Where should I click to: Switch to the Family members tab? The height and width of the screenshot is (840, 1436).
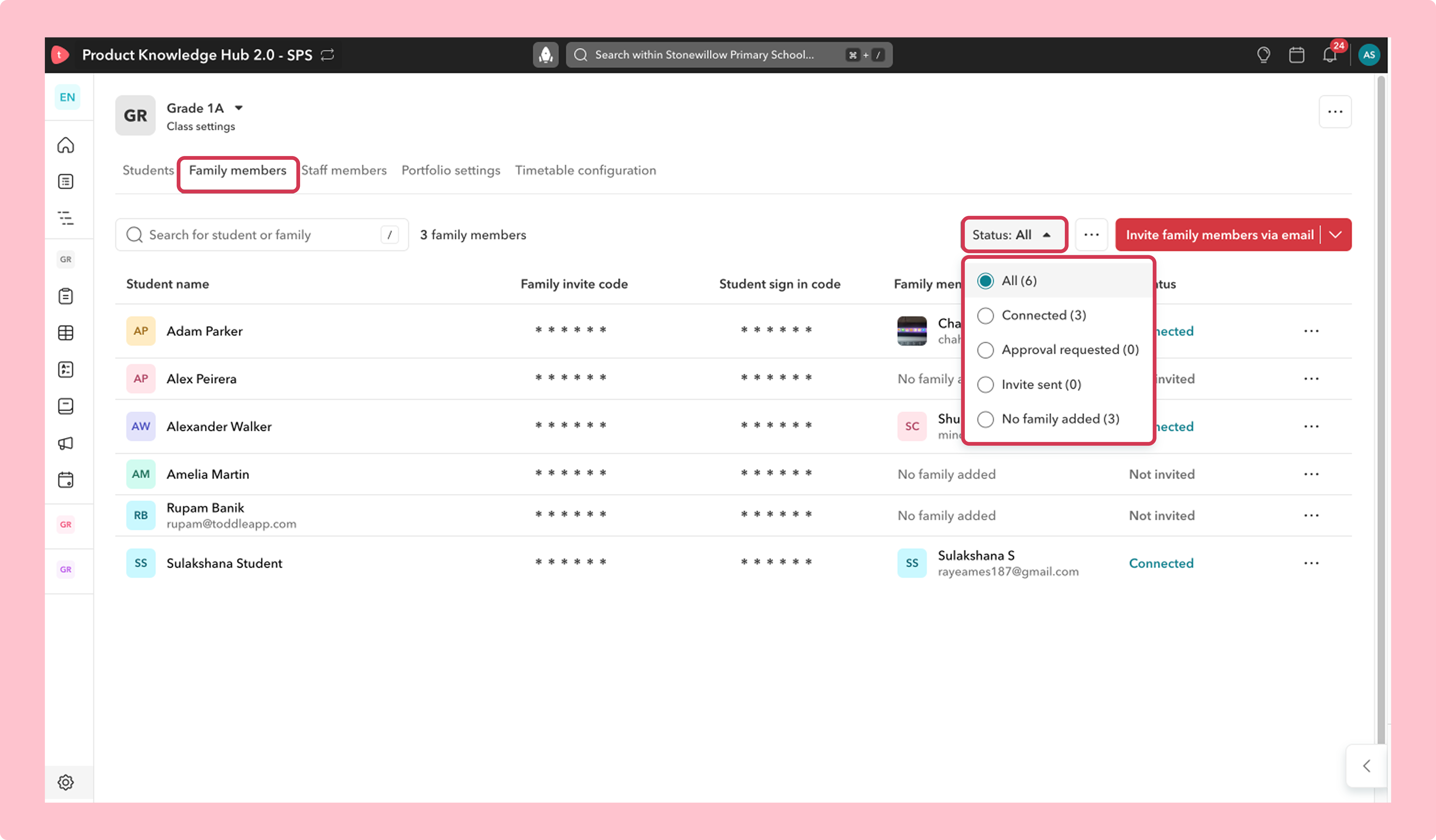point(238,170)
